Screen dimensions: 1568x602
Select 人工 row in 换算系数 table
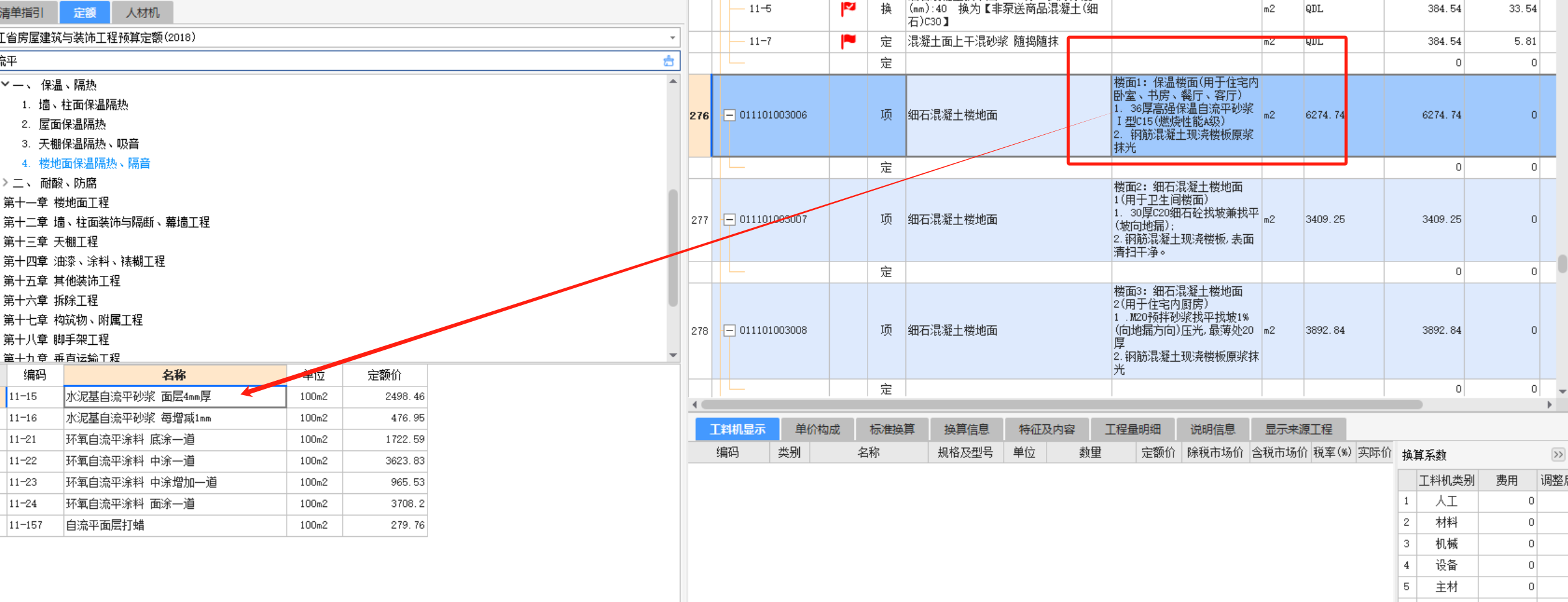pos(1482,501)
